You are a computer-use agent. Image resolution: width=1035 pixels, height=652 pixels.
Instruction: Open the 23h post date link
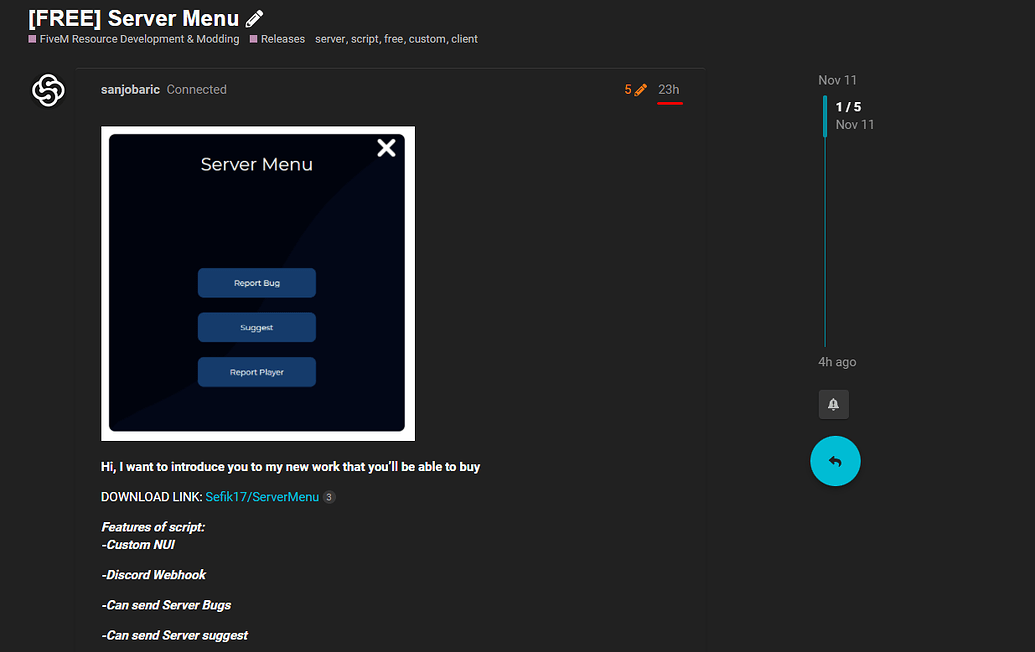click(x=669, y=90)
